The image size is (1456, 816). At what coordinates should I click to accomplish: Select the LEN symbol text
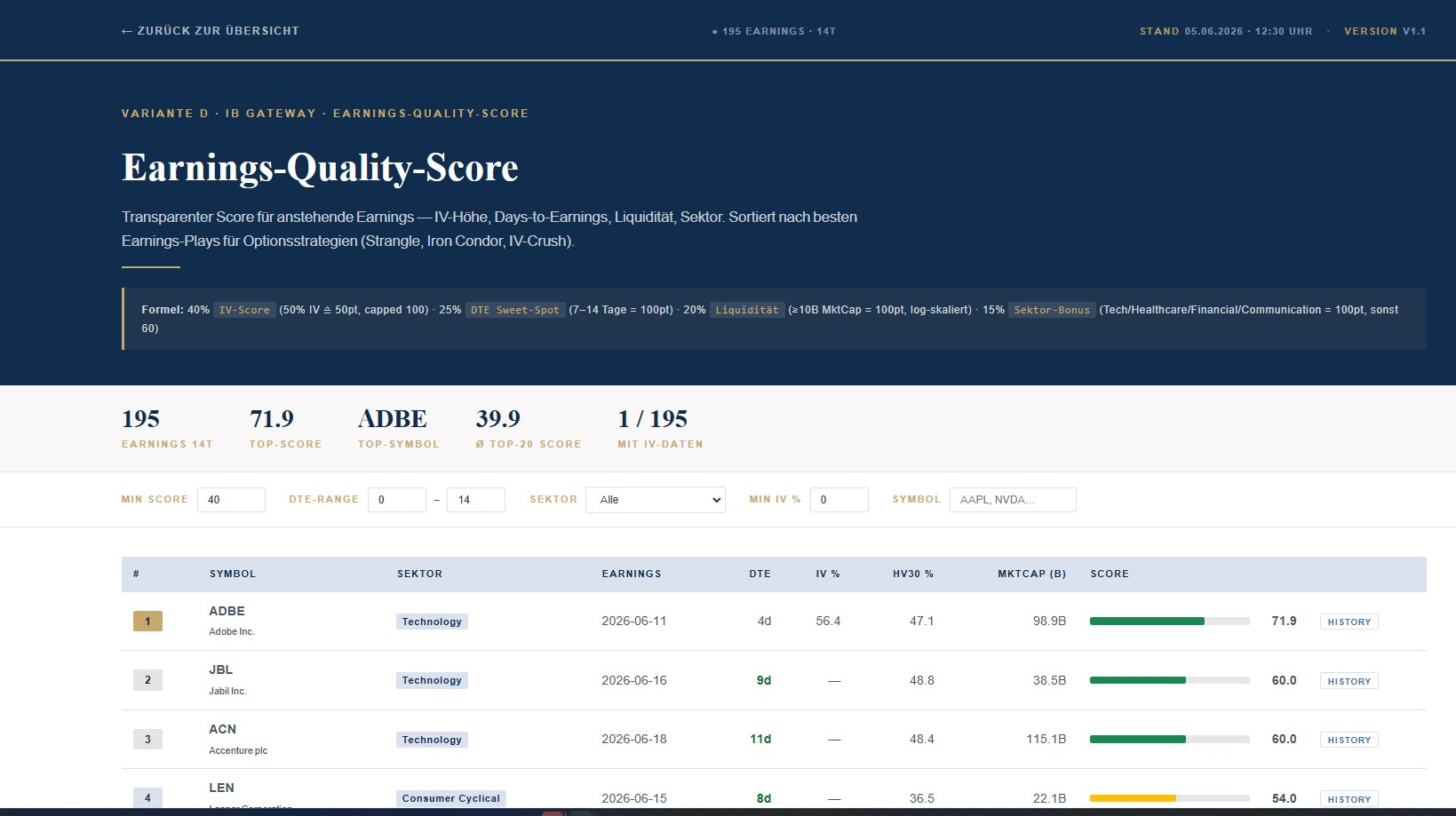point(221,788)
